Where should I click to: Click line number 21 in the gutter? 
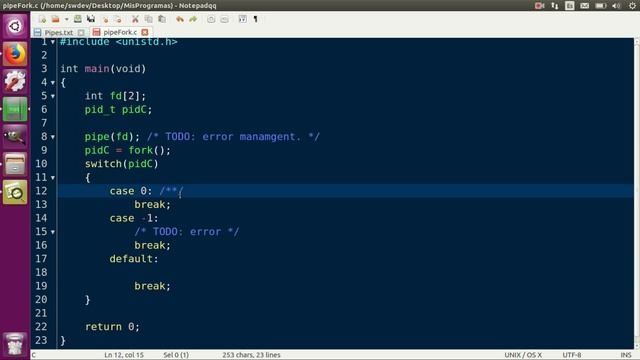(x=41, y=313)
